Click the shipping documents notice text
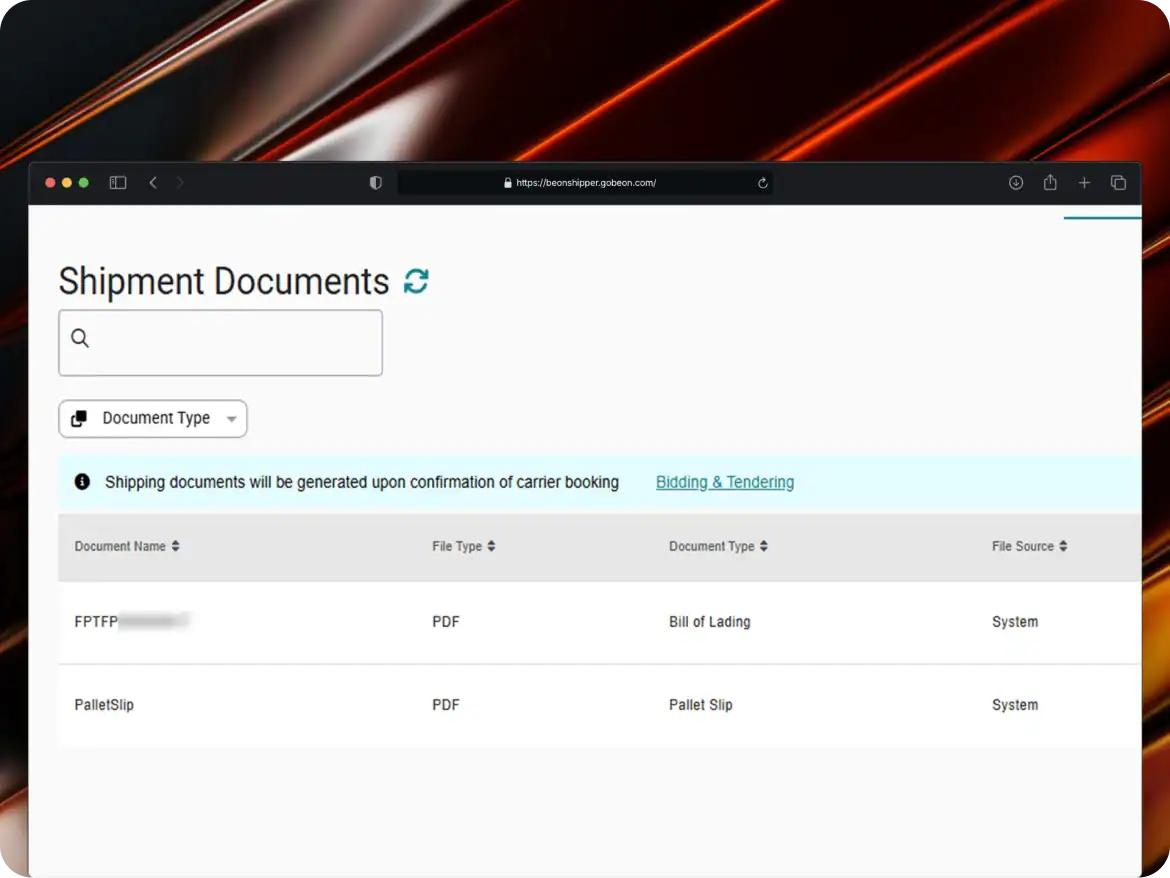The height and width of the screenshot is (878, 1170). point(362,482)
